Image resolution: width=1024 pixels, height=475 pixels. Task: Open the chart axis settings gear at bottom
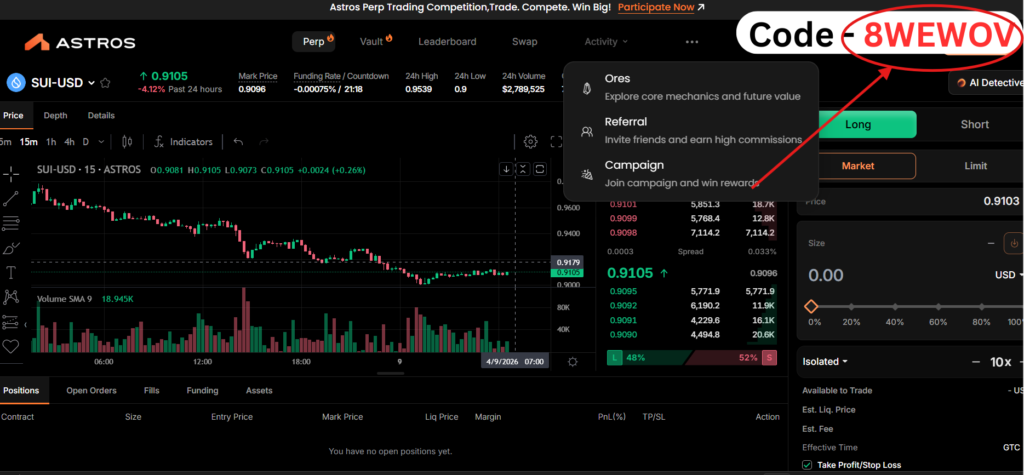[573, 361]
